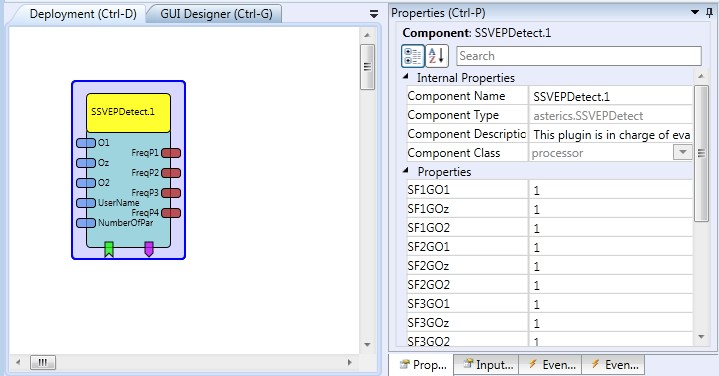Switch to GUI Designer (Ctrl-G) tab
The width and height of the screenshot is (719, 376).
click(x=216, y=14)
